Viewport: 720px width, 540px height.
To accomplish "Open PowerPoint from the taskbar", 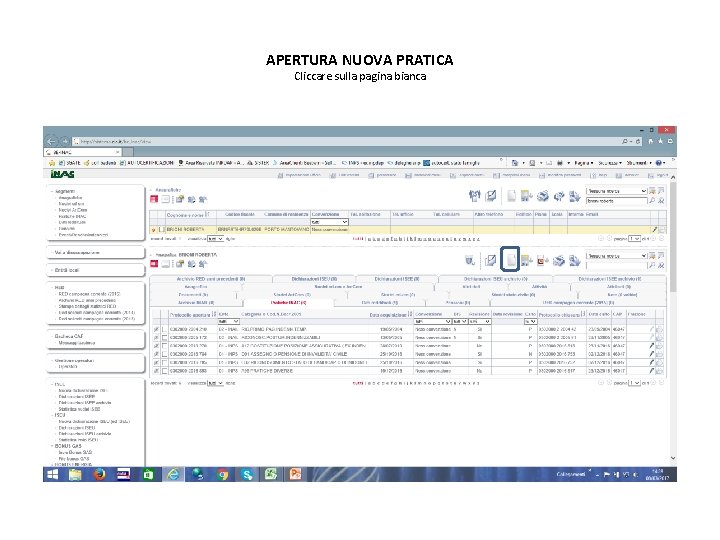I will 295,474.
